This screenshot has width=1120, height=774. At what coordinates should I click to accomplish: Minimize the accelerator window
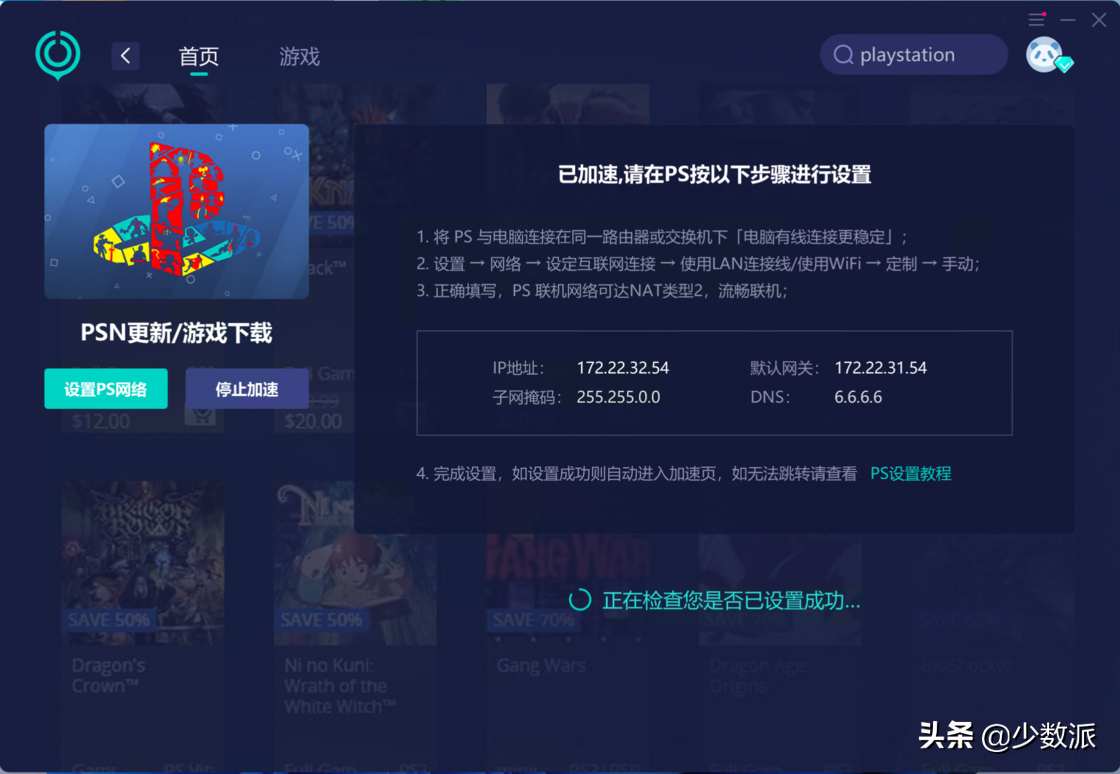[x=1068, y=20]
